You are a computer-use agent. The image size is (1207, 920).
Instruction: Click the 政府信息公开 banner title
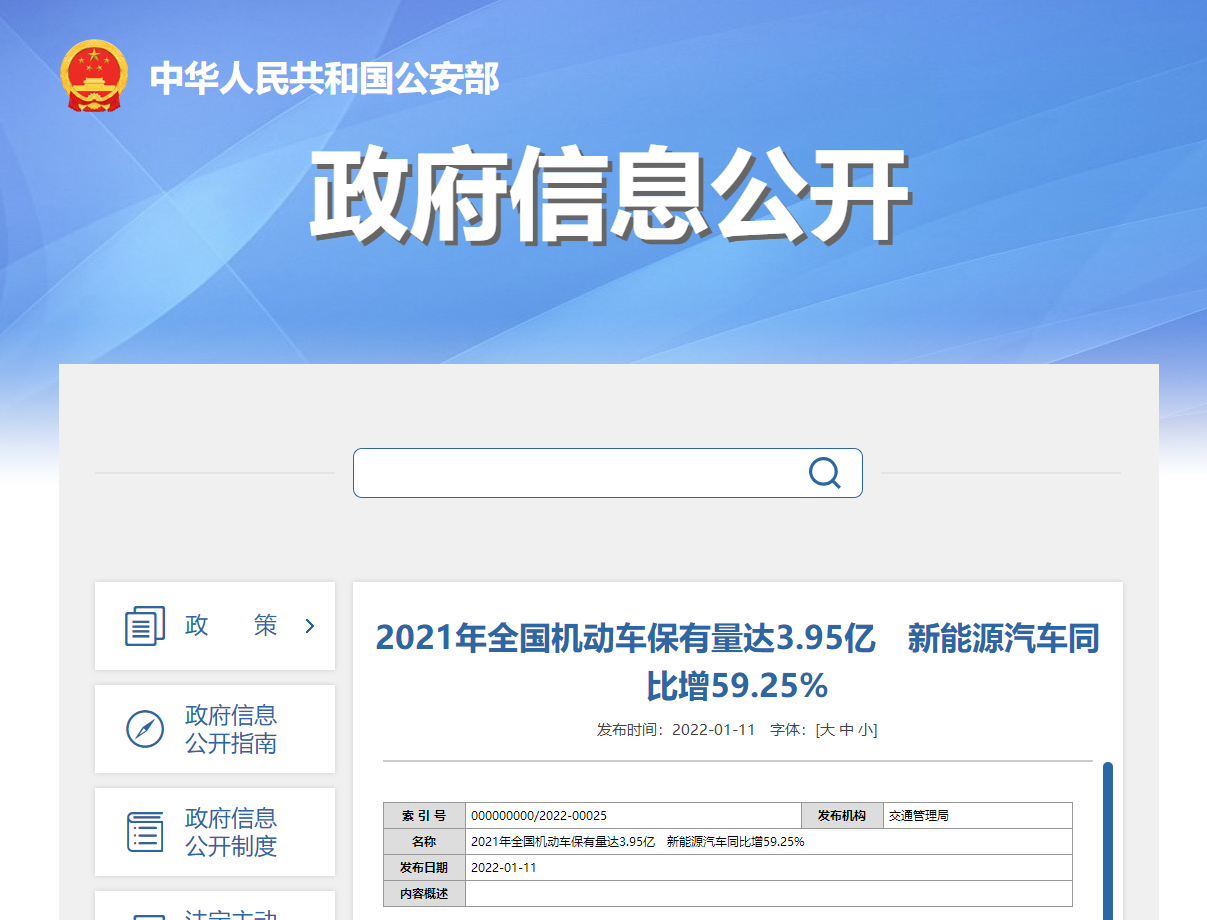click(x=604, y=195)
